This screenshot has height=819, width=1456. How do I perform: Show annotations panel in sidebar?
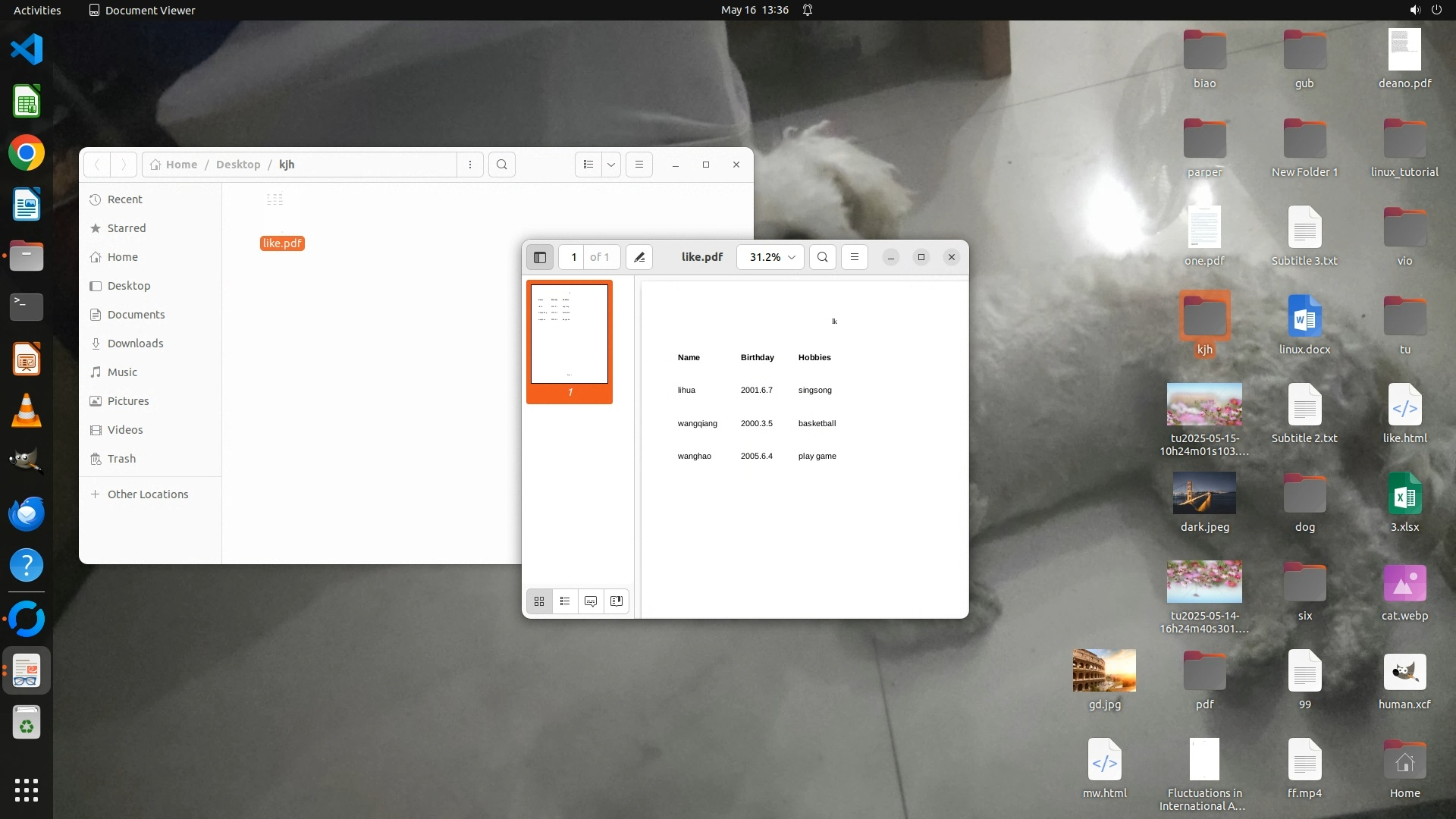(591, 601)
